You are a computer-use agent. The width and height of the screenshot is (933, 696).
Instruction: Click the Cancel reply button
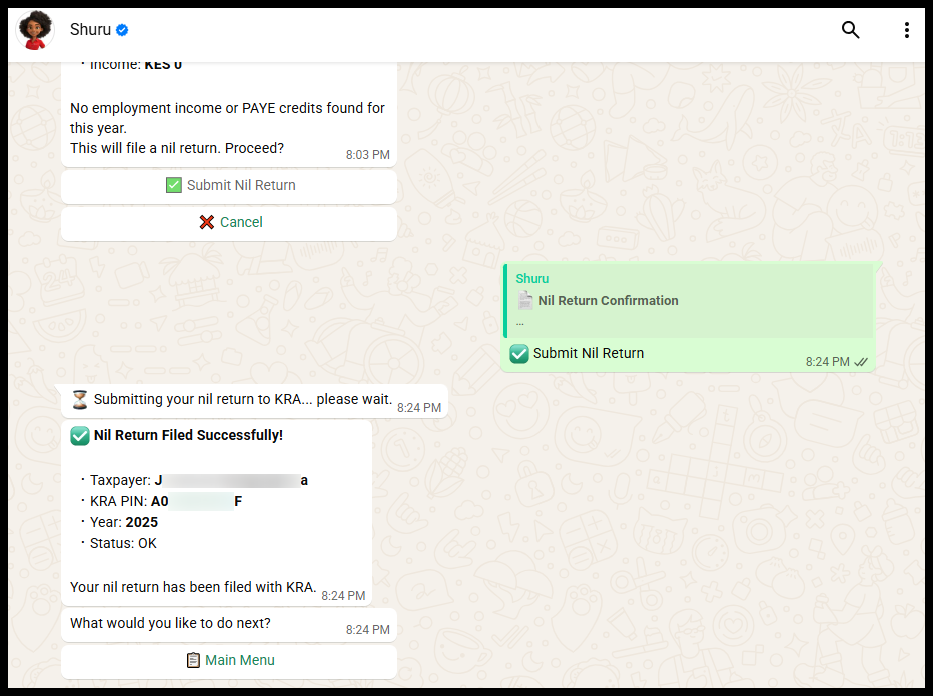click(x=229, y=222)
